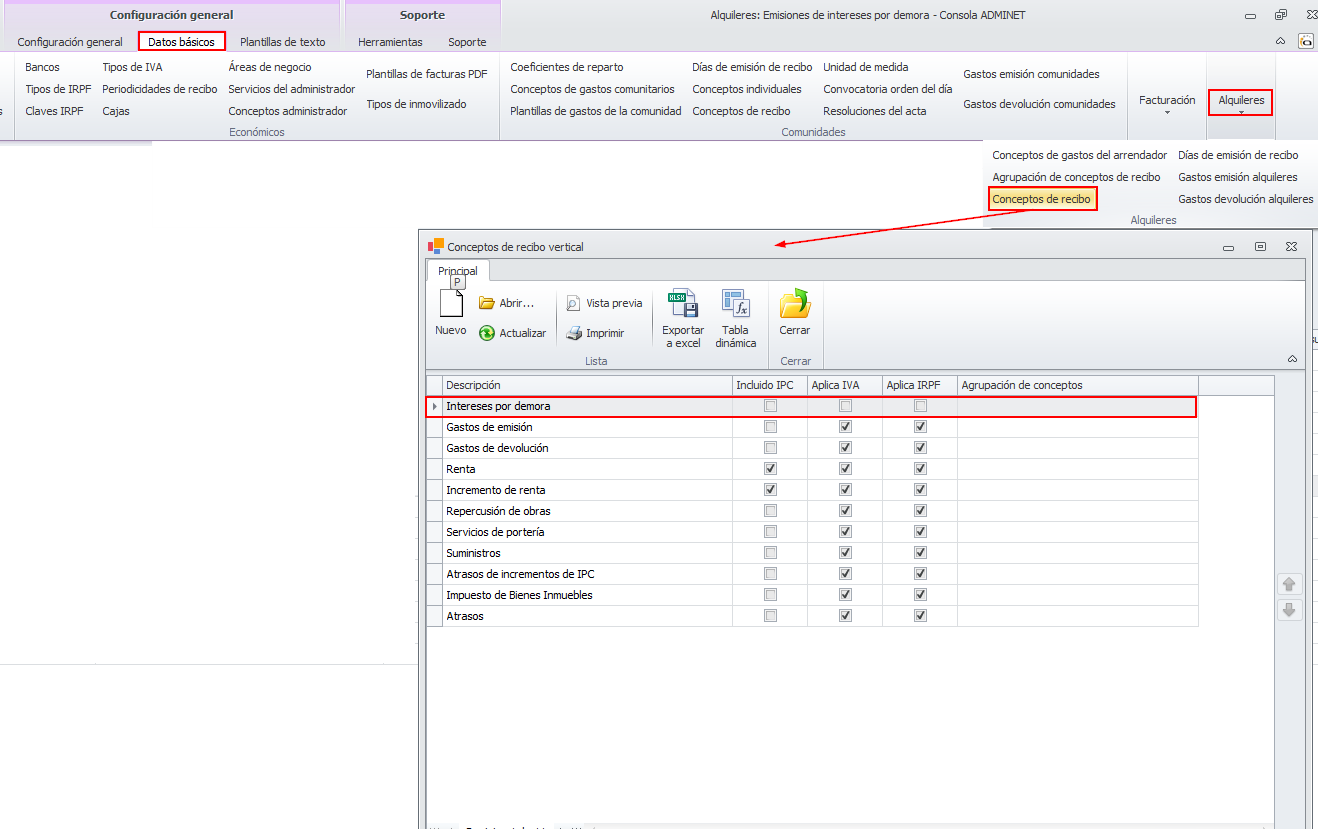Switch to the Datos básicos tab
This screenshot has width=1318, height=829.
point(181,42)
